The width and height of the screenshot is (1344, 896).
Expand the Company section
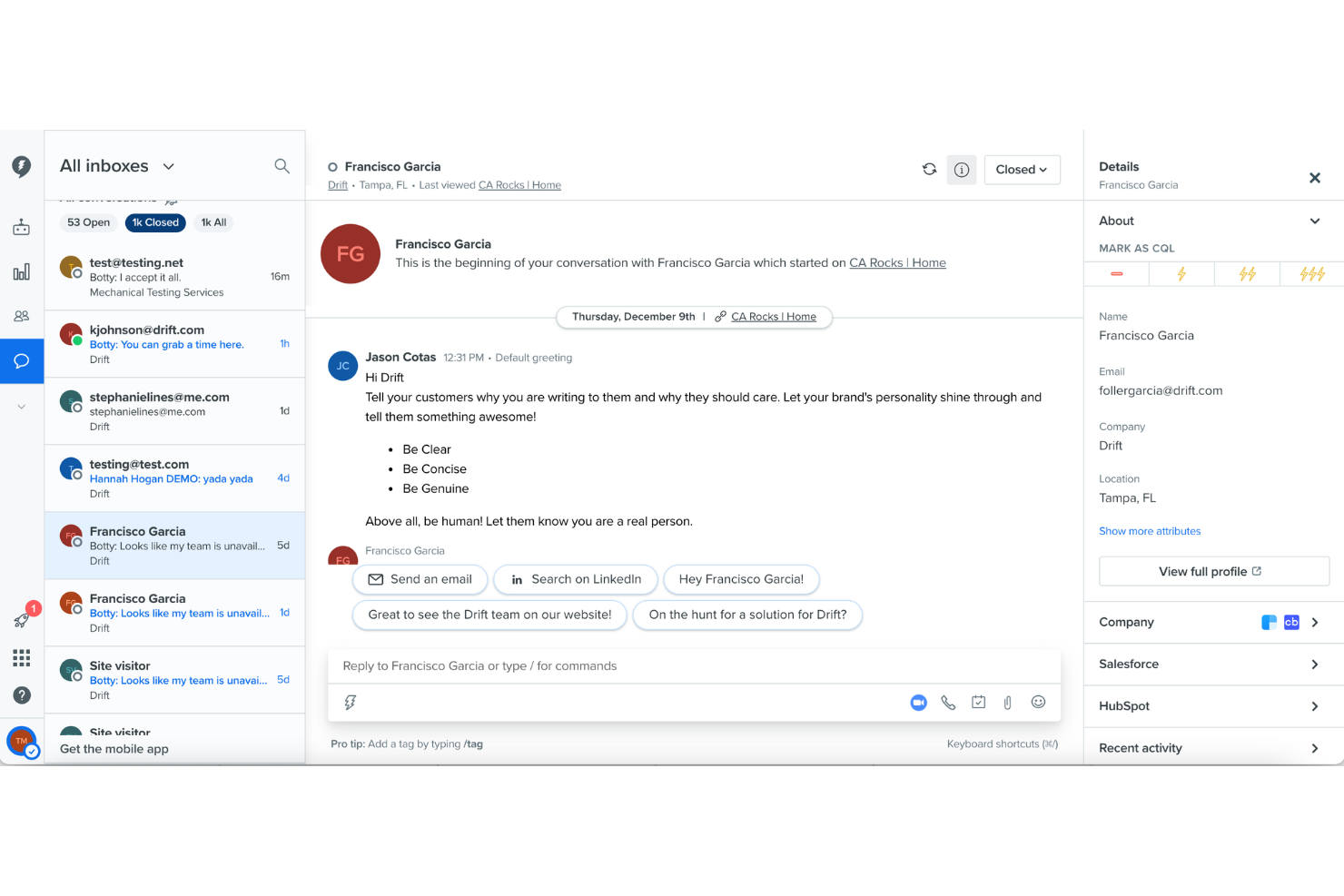1315,622
